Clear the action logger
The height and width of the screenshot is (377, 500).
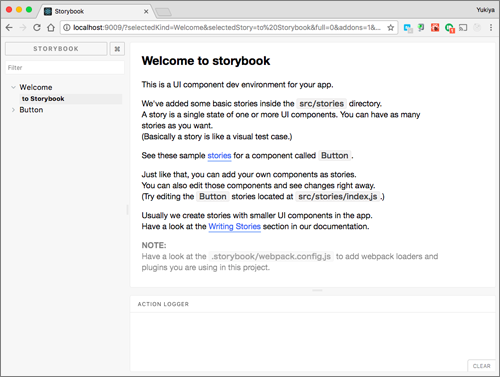pos(481,366)
